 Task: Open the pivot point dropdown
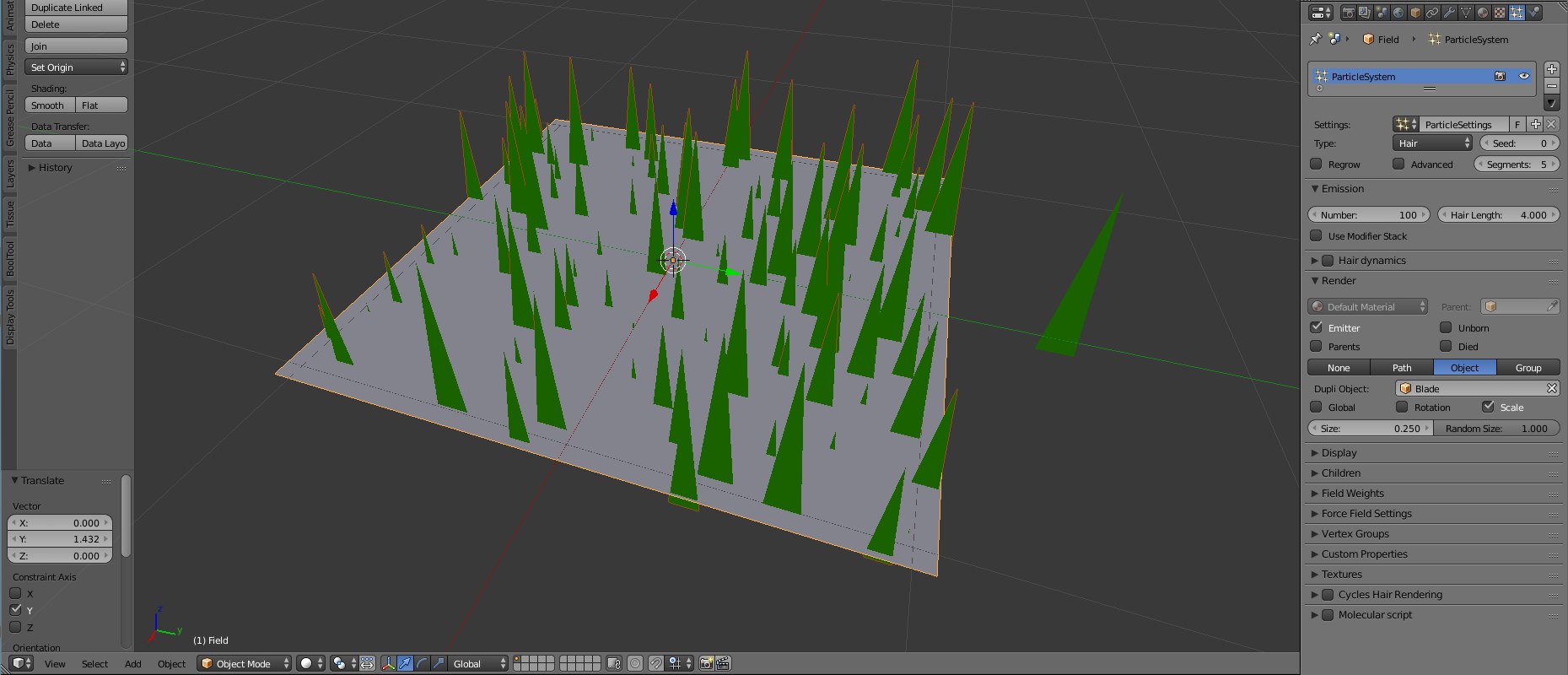coord(344,663)
